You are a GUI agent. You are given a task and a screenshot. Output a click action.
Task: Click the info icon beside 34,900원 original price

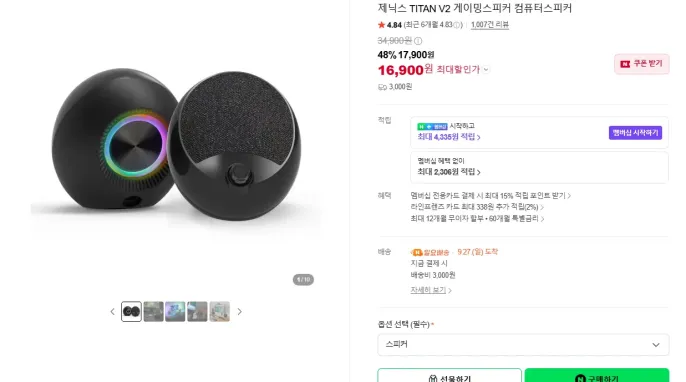(418, 41)
